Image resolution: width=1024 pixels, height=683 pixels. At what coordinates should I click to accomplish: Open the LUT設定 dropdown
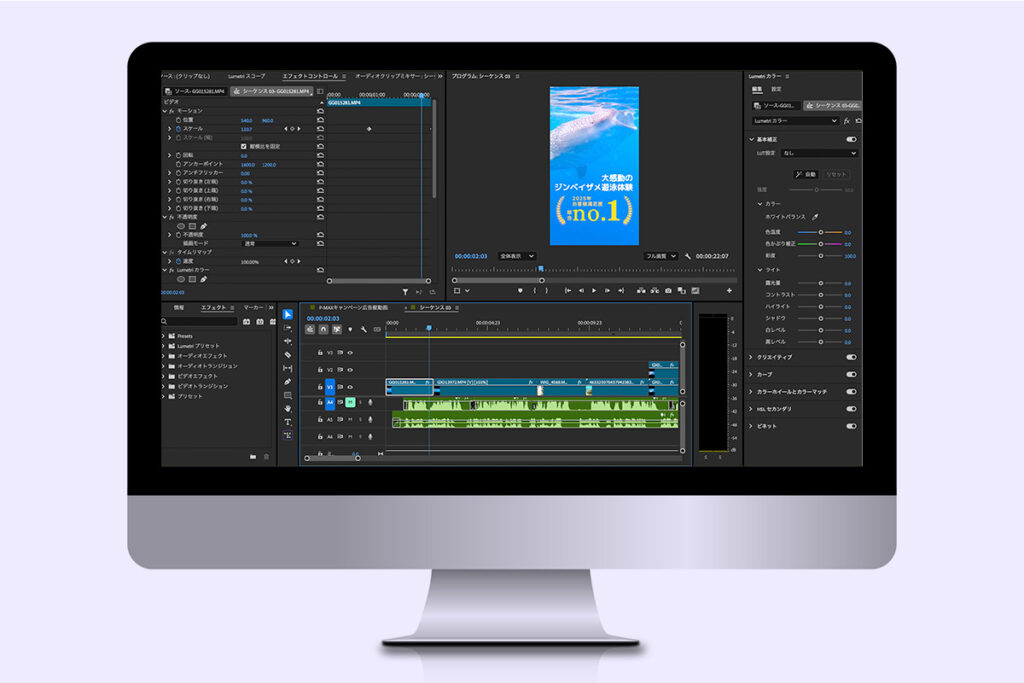point(819,153)
